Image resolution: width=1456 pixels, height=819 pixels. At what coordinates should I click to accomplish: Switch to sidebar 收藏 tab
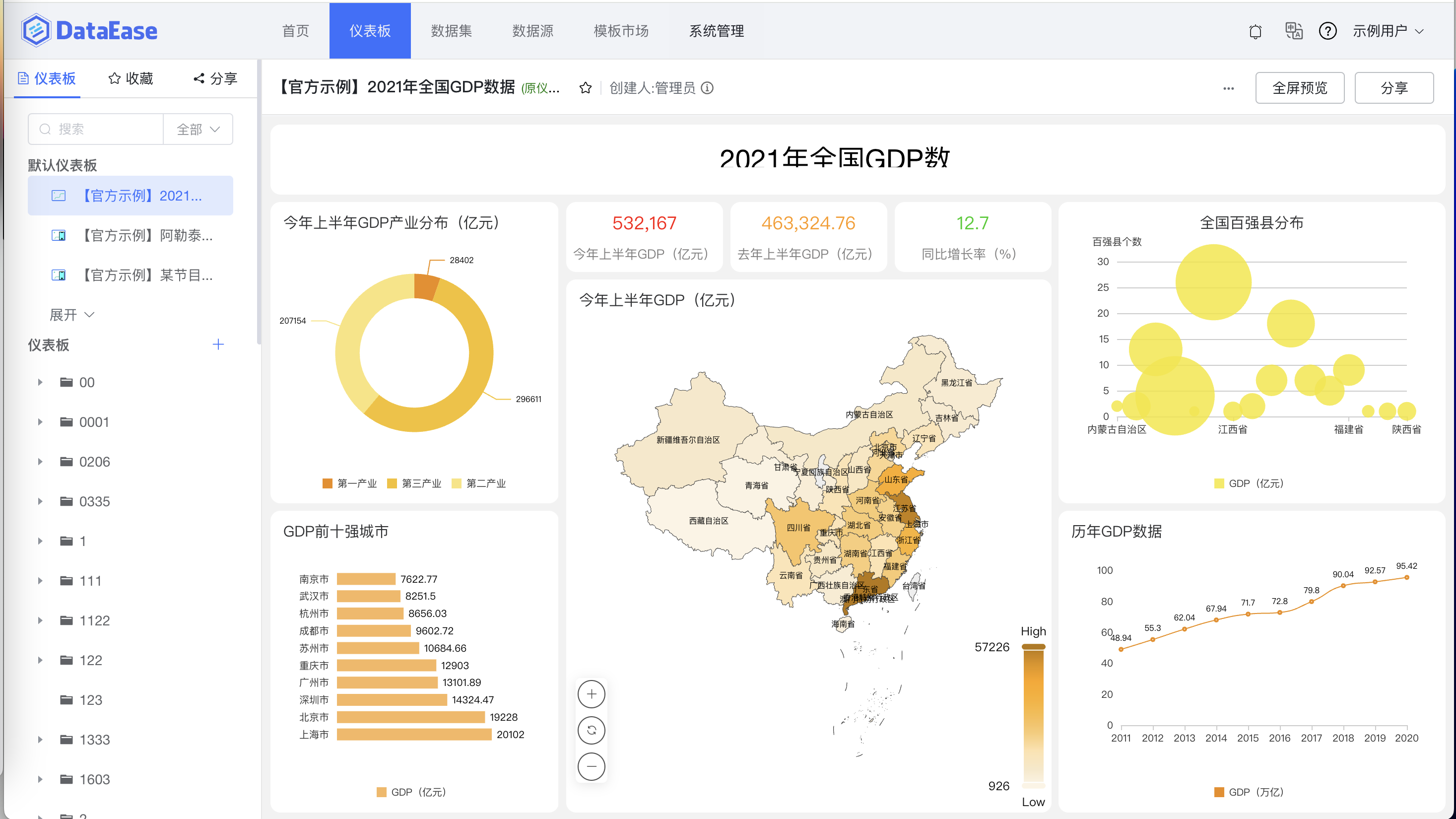[x=131, y=78]
